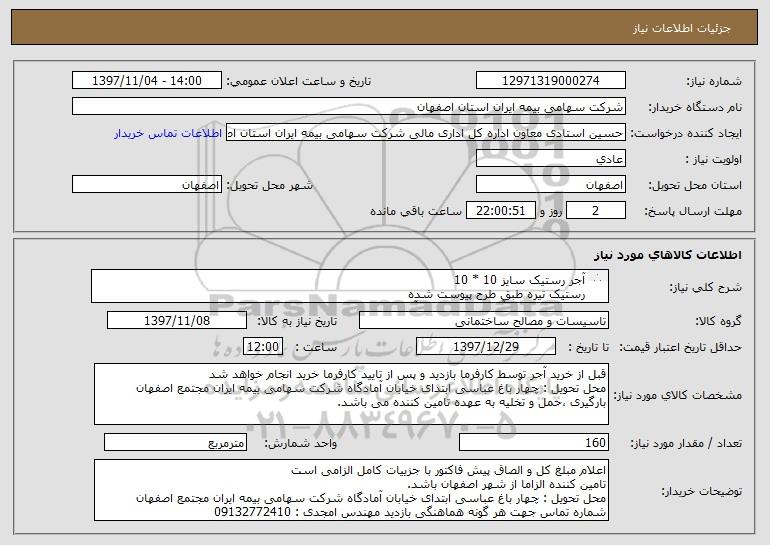Select the priority field showing عادي
The height and width of the screenshot is (545, 770).
pos(550,159)
